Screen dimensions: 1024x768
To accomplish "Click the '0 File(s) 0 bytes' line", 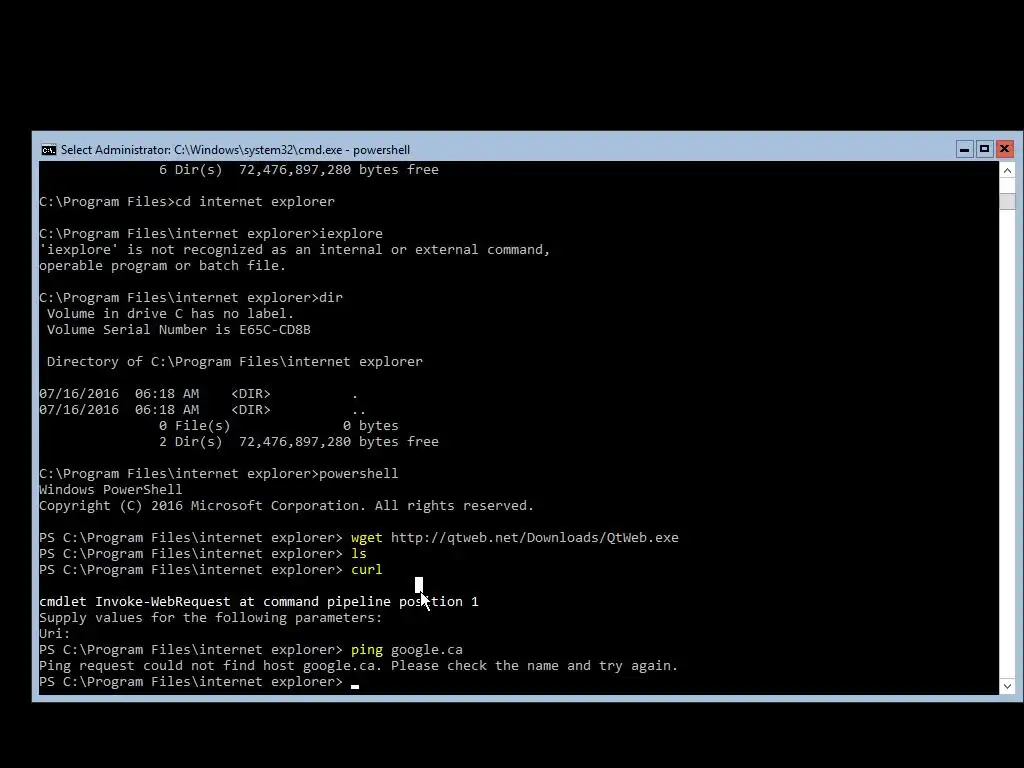I will 279,426.
